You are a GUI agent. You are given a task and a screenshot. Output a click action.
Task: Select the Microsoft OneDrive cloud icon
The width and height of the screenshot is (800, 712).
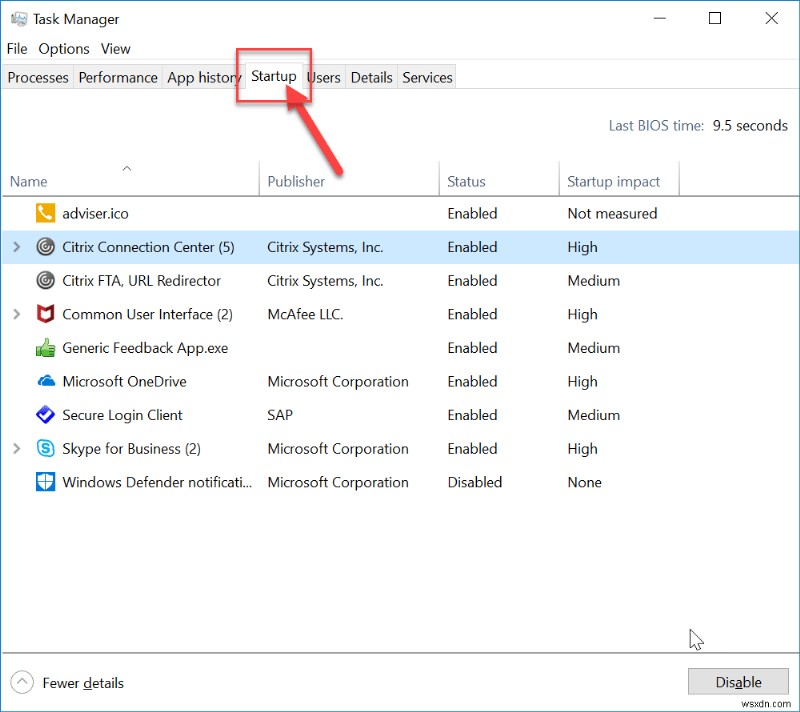click(44, 381)
